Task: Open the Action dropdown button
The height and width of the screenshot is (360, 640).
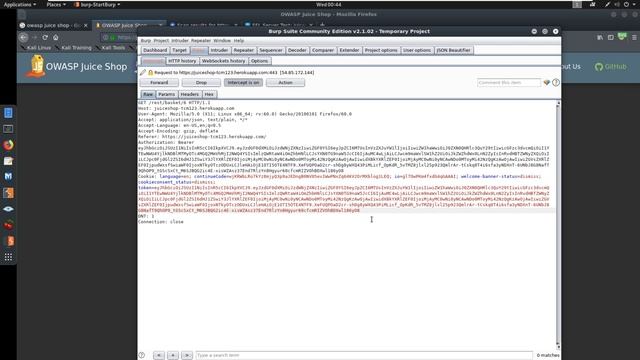Action: click(285, 82)
